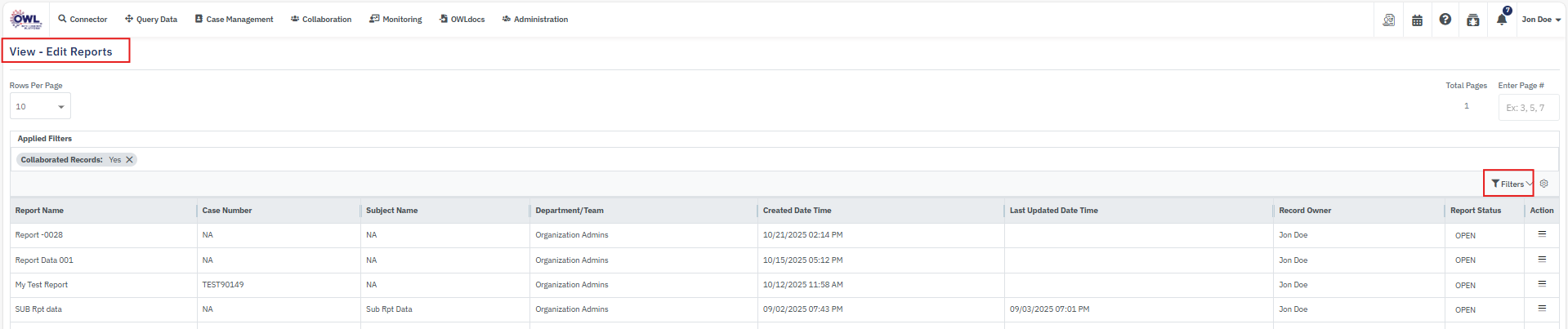Screen dimensions: 1568x329
Task: Open action menu for My Test Report
Action: tap(1542, 284)
